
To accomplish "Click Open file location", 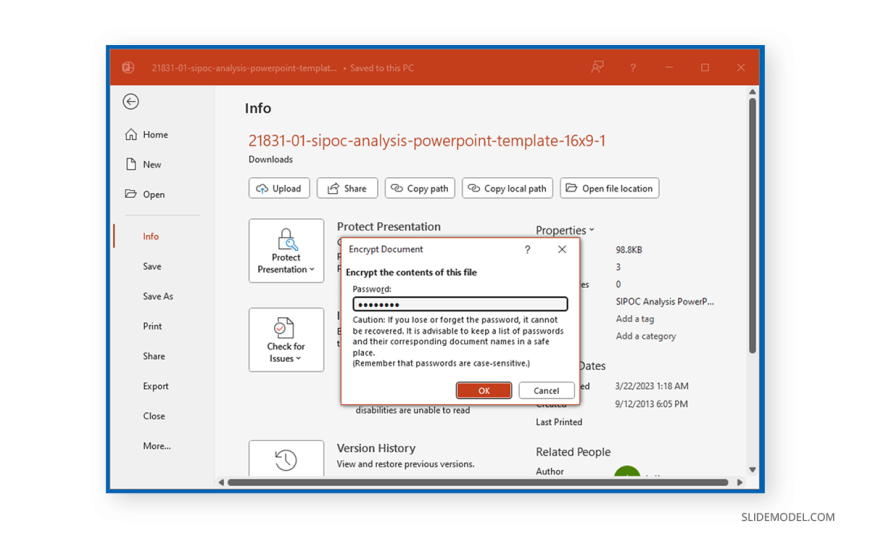I will coord(609,188).
